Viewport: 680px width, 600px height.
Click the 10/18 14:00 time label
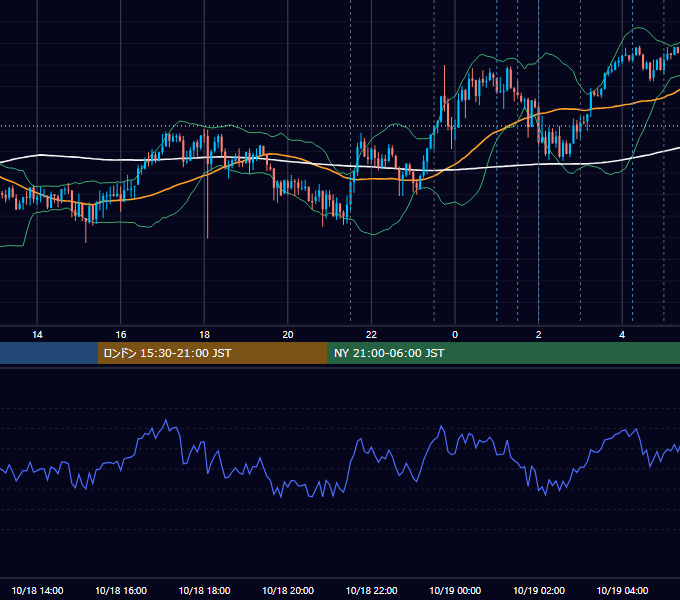[37, 590]
